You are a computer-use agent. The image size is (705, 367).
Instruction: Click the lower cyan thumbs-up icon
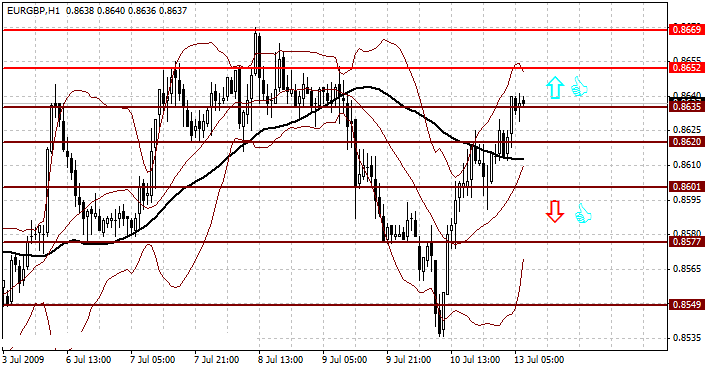pos(583,213)
